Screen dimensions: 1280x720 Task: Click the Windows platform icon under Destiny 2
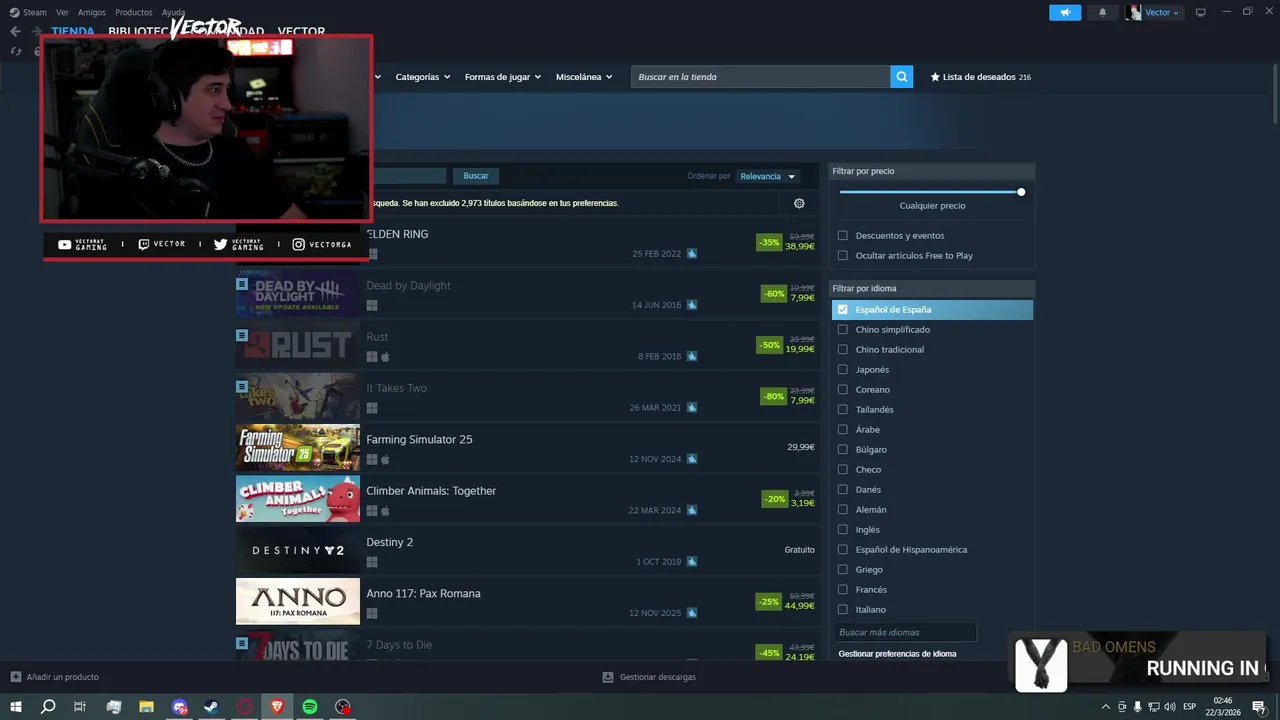tap(372, 562)
